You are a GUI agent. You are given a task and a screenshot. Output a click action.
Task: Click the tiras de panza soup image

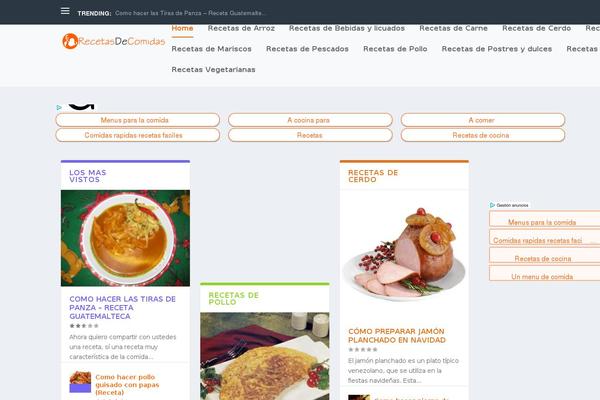125,238
